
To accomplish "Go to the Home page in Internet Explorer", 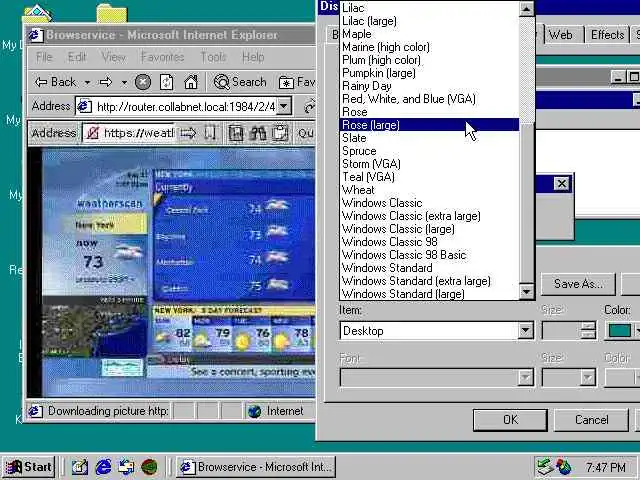I will pos(191,82).
